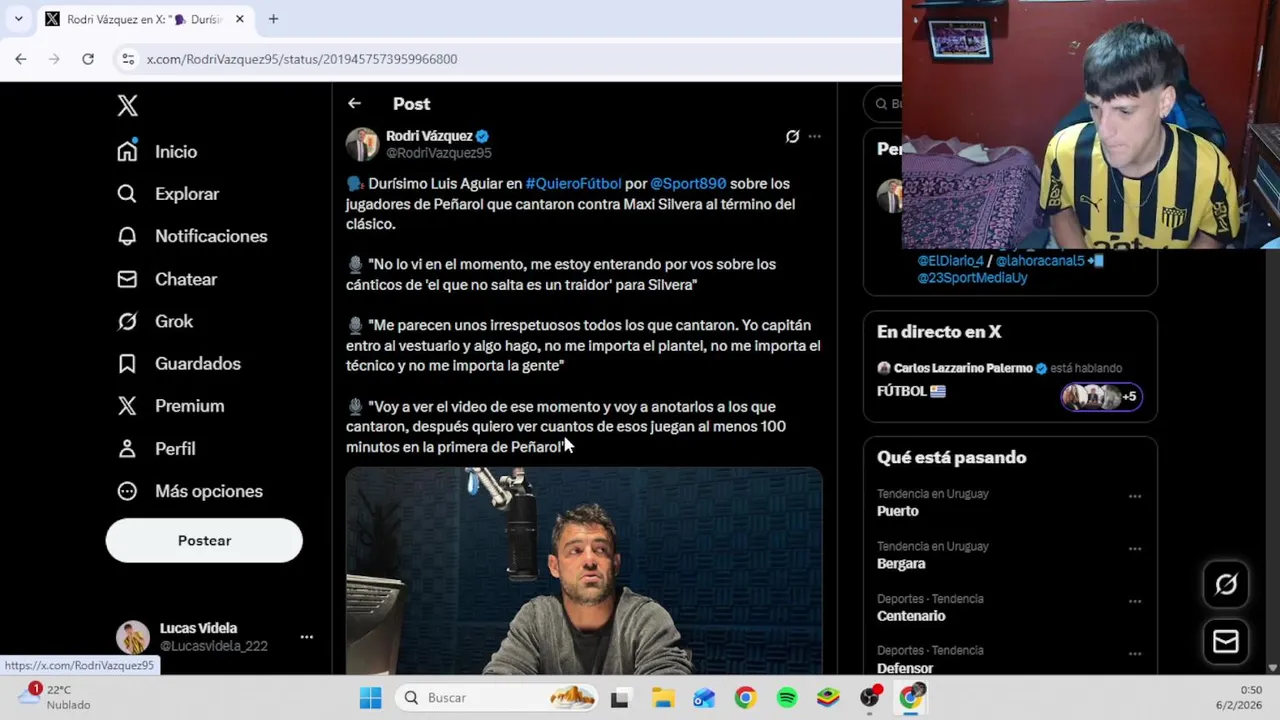
Task: Open Guardados bookmark icon
Action: click(x=127, y=364)
